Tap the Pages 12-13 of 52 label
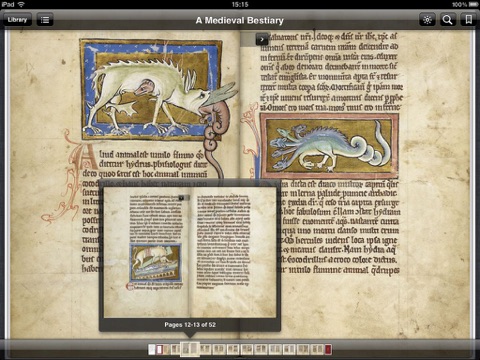Screen dimensions: 480x360 [x=190, y=324]
